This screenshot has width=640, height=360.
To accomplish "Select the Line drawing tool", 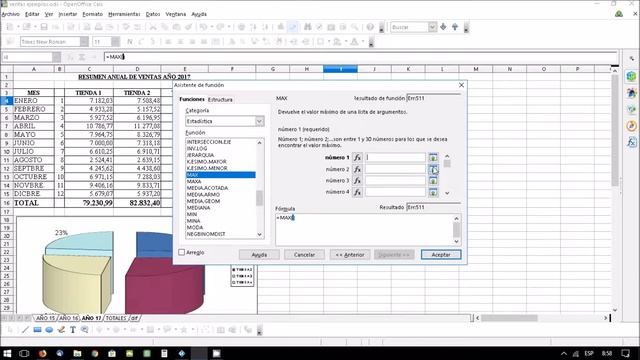I will pyautogui.click(x=25, y=330).
